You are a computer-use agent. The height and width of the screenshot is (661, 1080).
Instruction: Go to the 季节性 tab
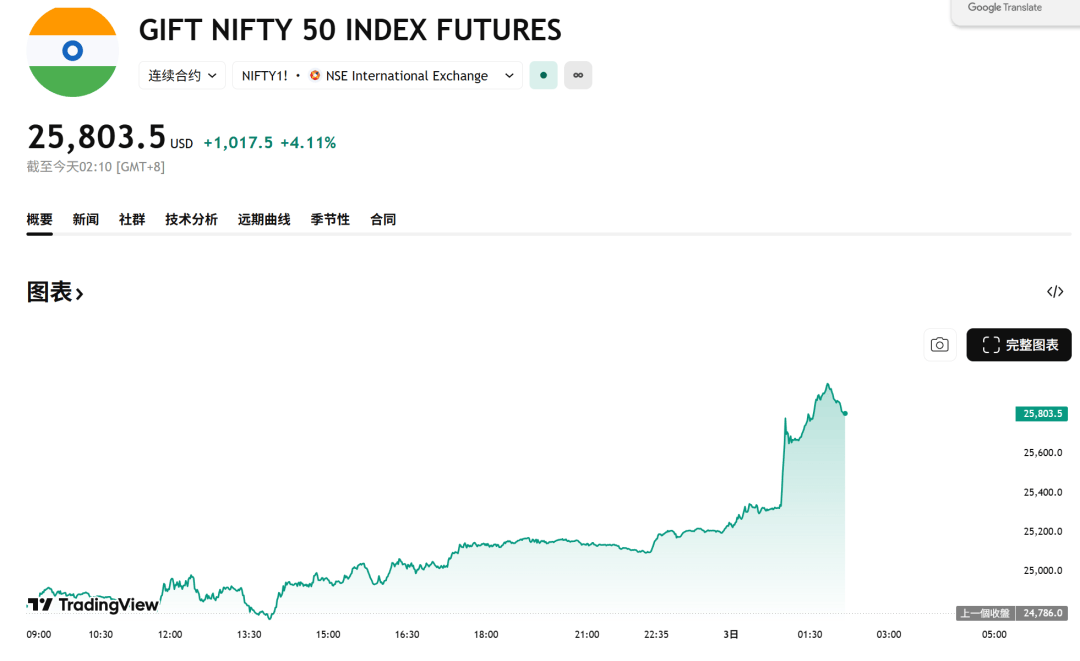click(330, 219)
